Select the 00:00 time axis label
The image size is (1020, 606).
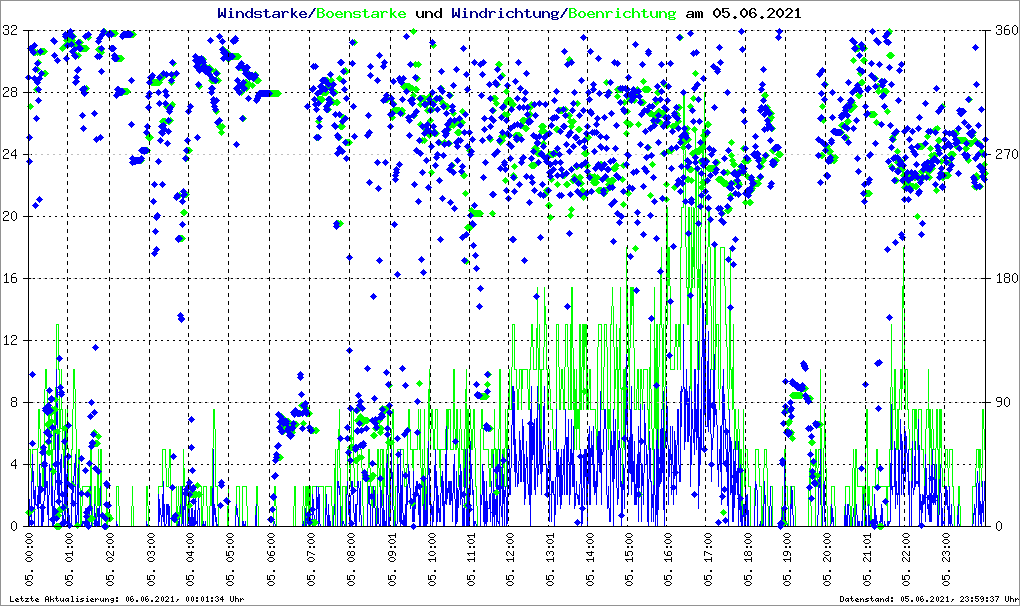tap(29, 560)
